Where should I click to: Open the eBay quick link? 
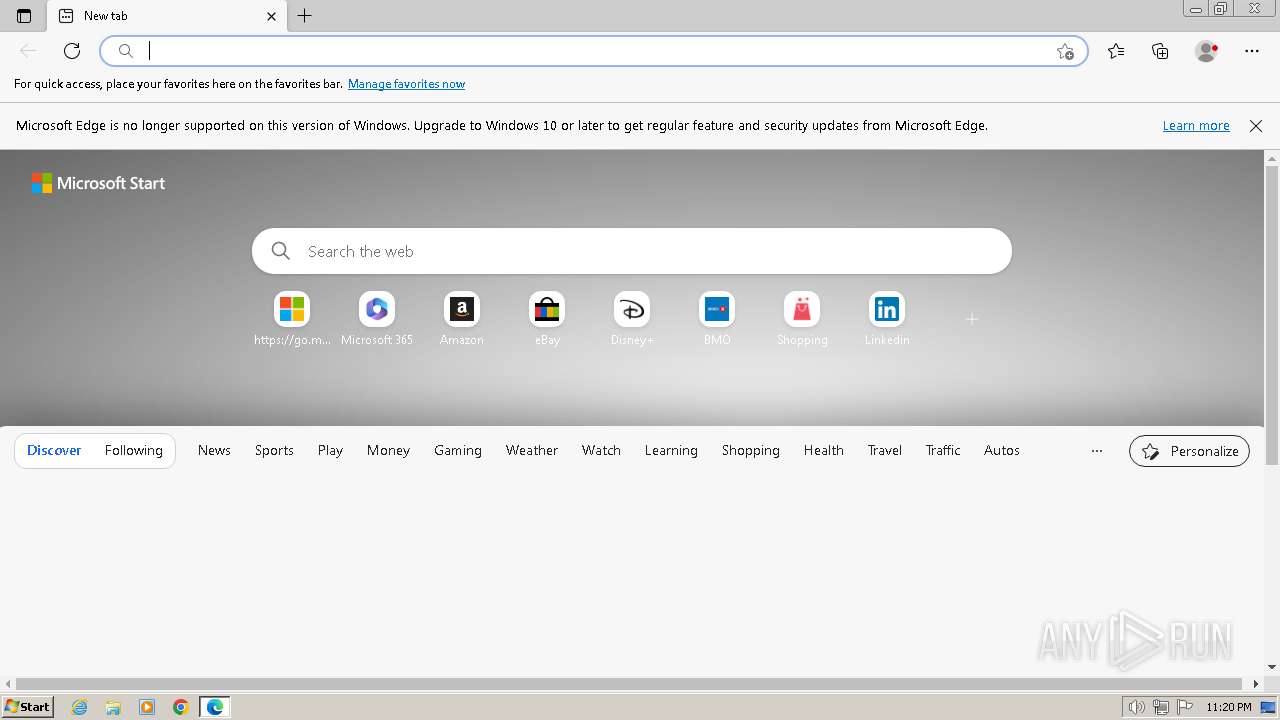[547, 319]
